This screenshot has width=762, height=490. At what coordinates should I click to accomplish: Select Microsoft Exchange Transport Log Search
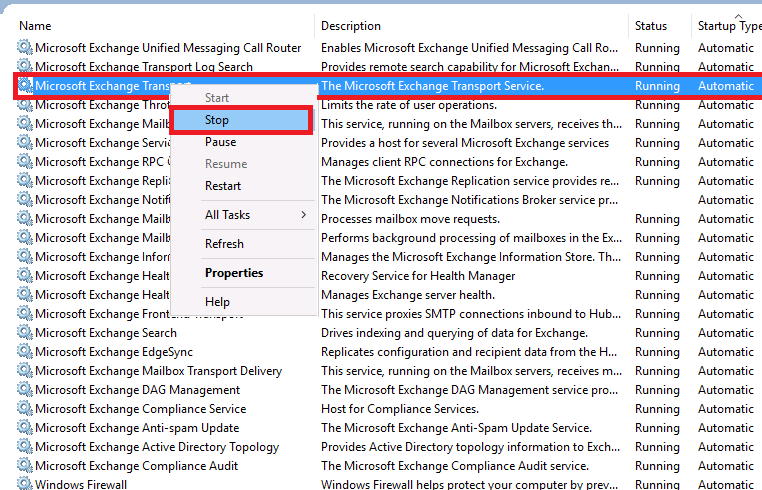(x=144, y=67)
